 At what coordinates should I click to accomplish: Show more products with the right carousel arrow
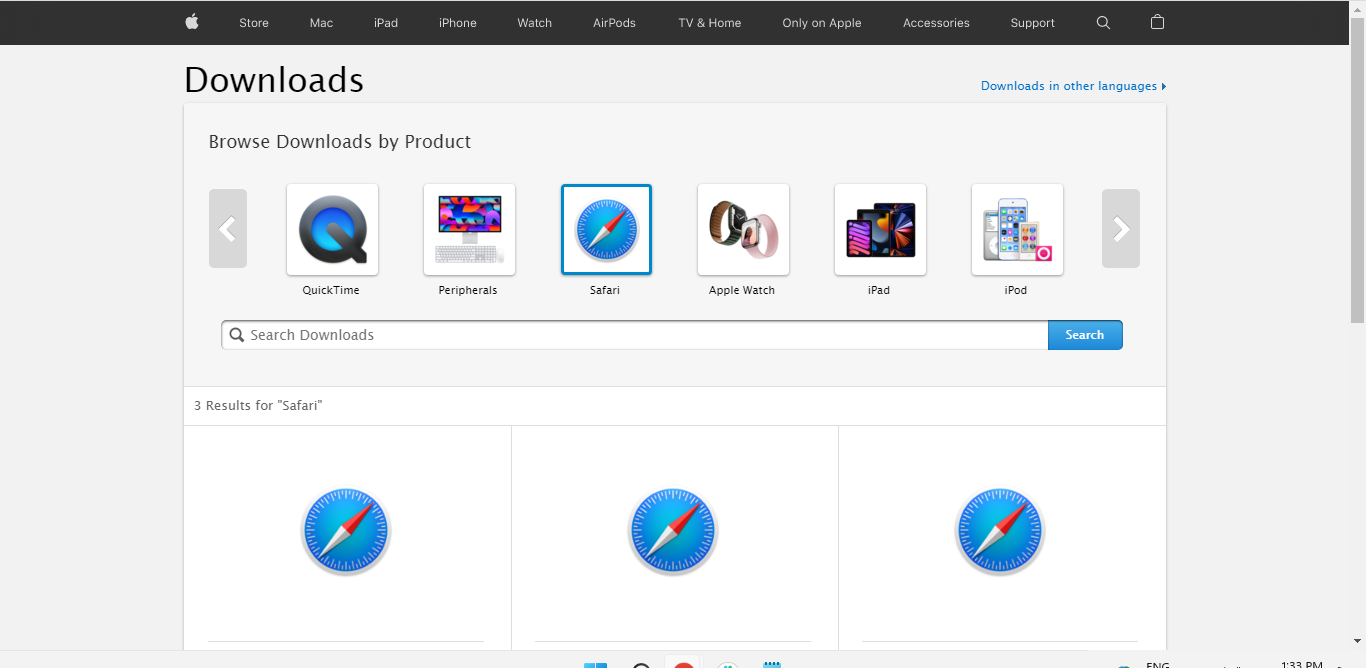coord(1121,229)
